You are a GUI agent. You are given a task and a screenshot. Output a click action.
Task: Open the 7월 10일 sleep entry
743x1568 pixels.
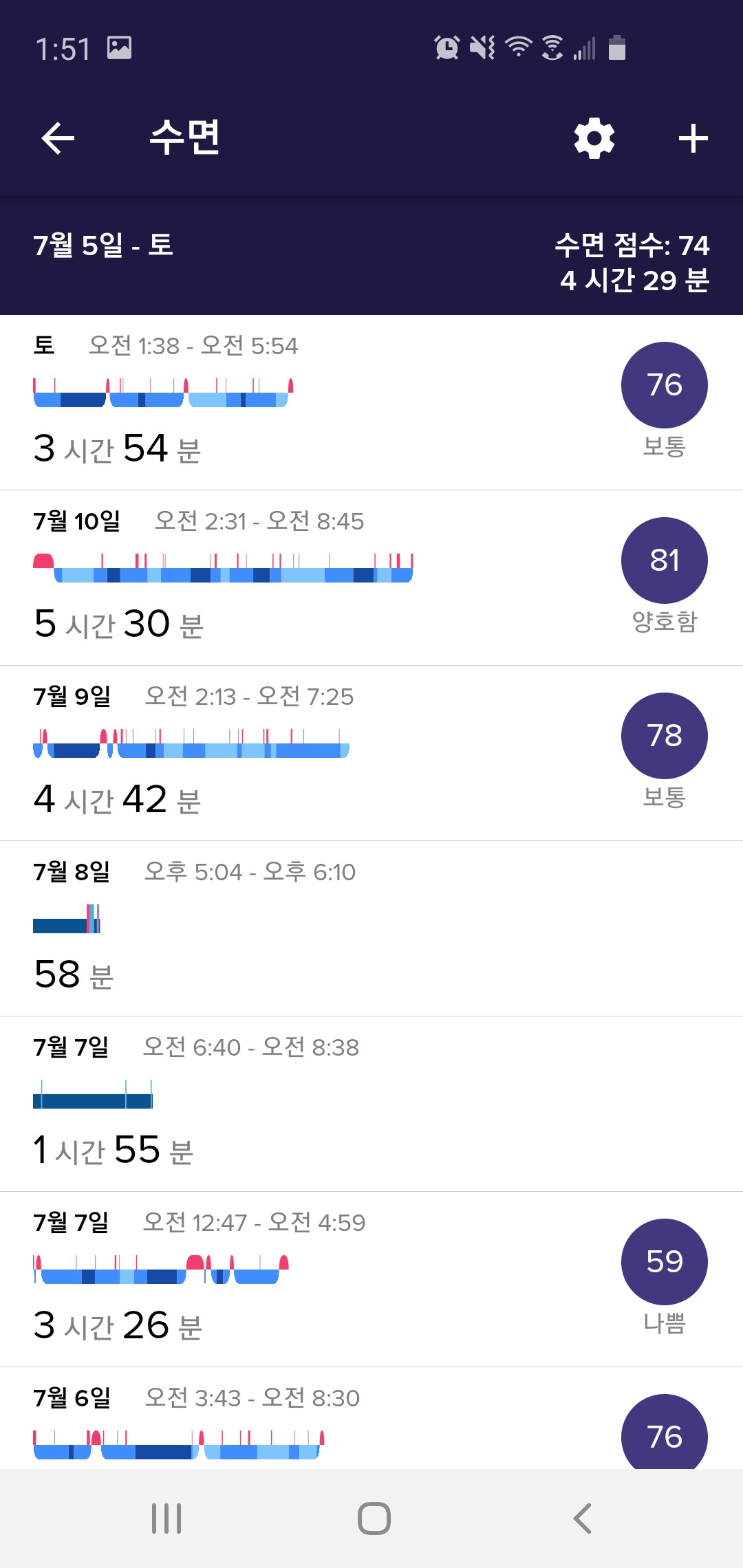coord(371,578)
